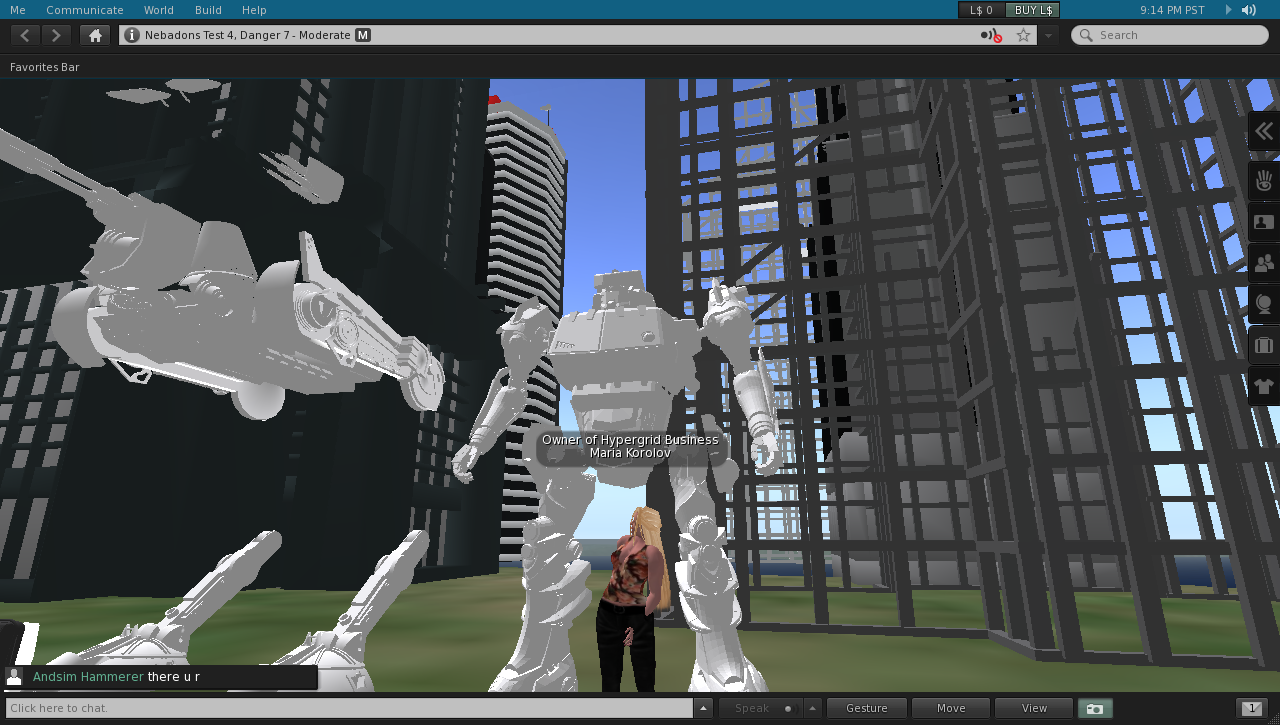The image size is (1280, 725).
Task: Take a snapshot with the camera button
Action: coord(1095,708)
